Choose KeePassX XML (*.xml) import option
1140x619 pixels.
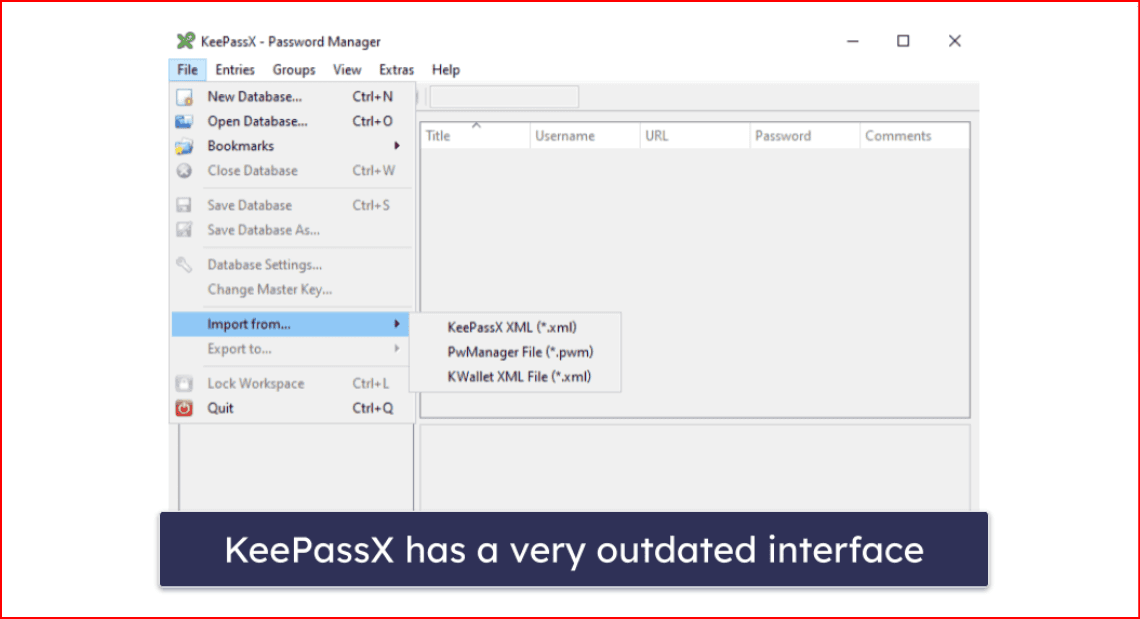[512, 327]
